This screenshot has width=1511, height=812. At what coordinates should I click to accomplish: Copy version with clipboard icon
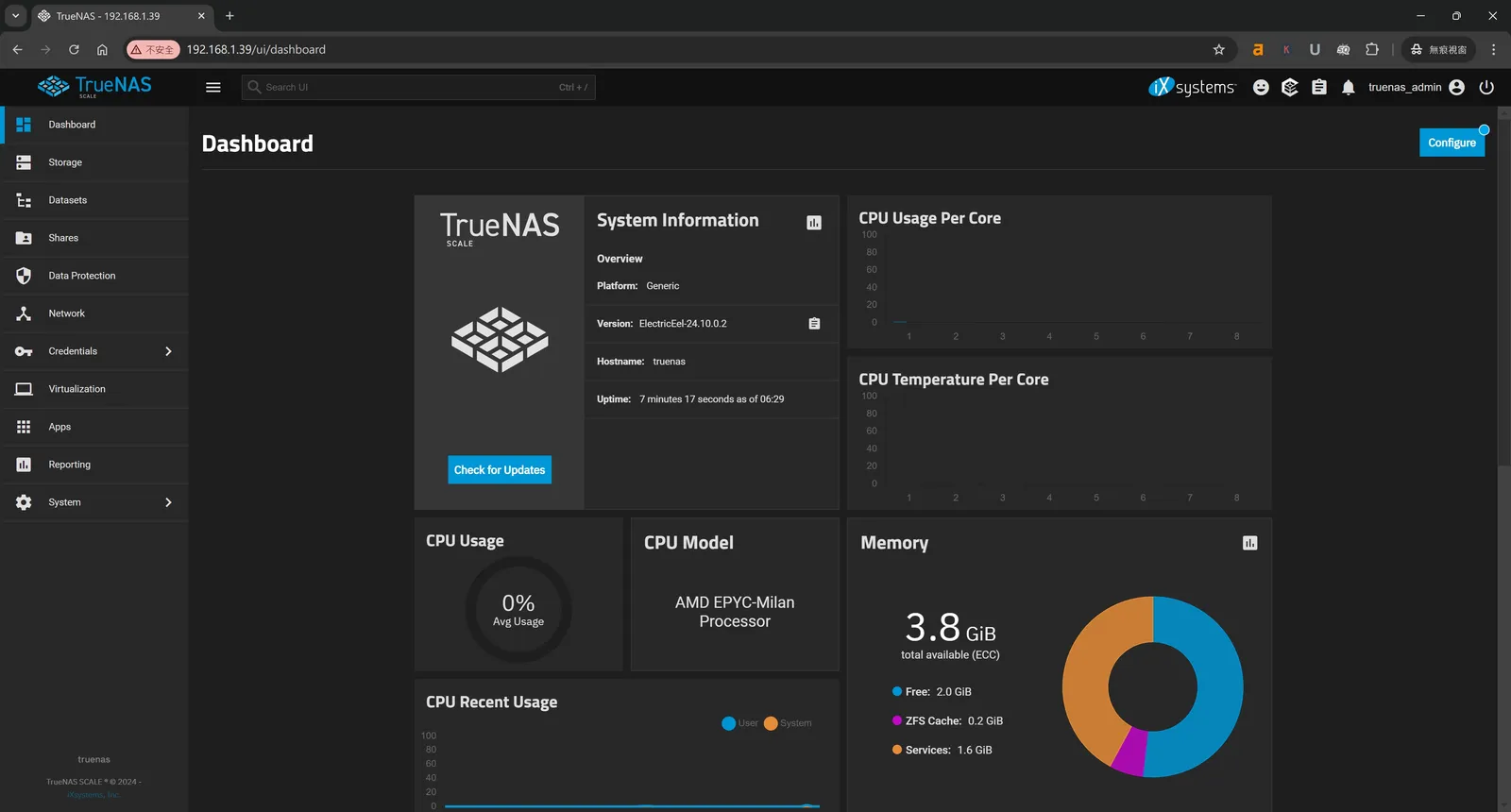tap(814, 324)
